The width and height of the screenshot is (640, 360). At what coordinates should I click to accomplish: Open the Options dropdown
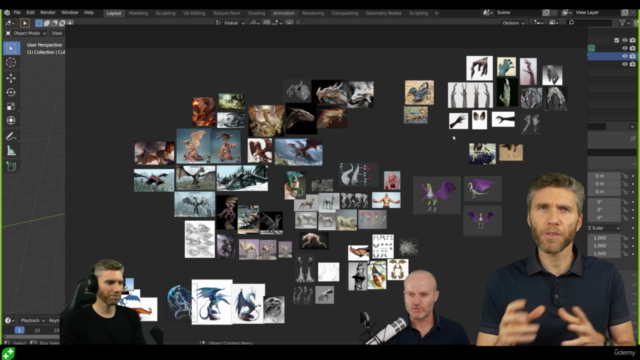(513, 23)
